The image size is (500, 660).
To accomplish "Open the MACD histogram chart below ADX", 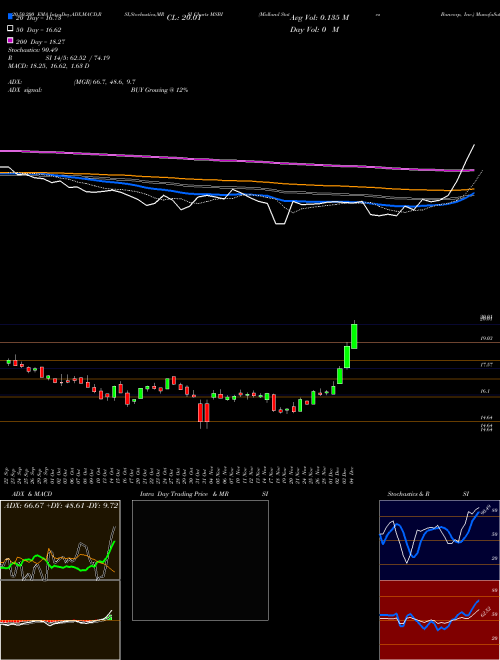I will [x=60, y=620].
